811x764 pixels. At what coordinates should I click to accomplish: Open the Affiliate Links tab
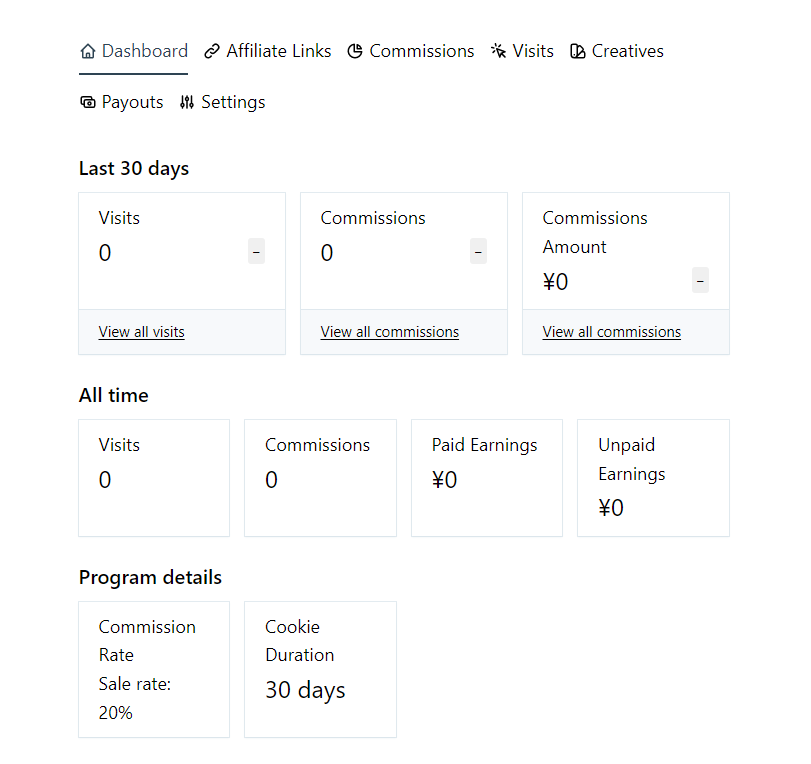click(278, 51)
